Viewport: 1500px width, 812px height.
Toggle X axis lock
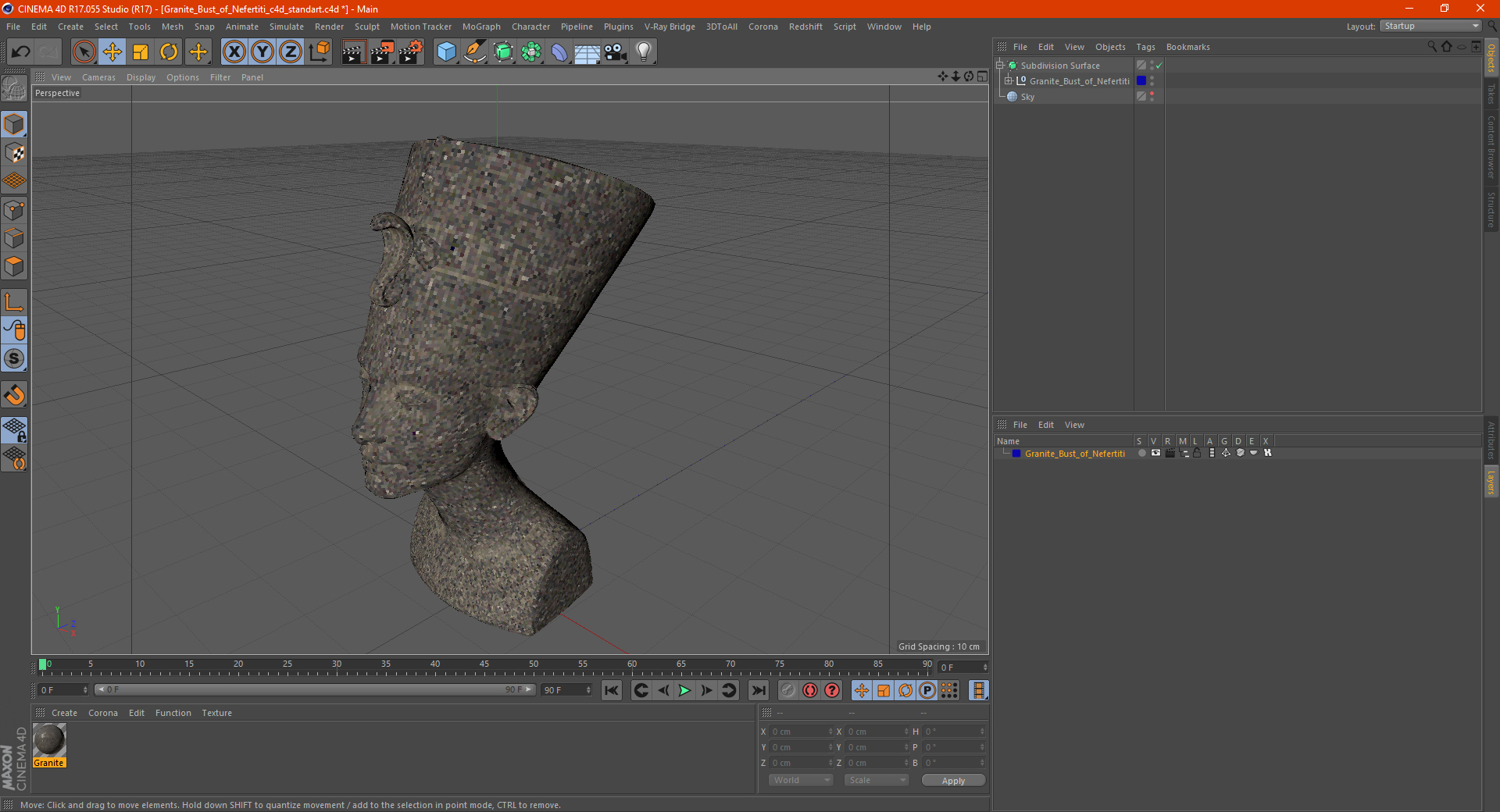pos(234,52)
